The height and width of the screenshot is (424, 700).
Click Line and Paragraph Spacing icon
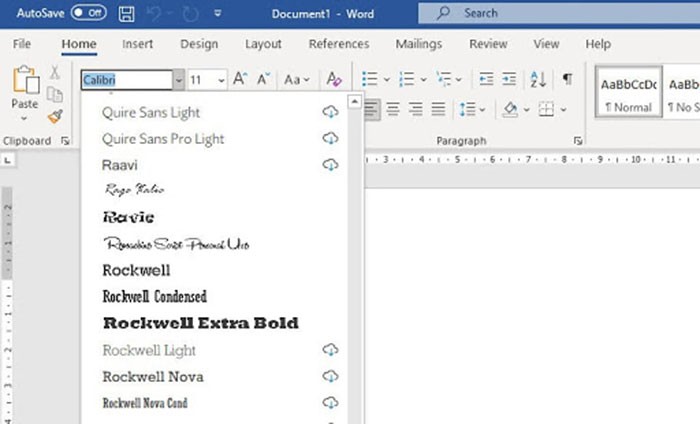pos(467,109)
